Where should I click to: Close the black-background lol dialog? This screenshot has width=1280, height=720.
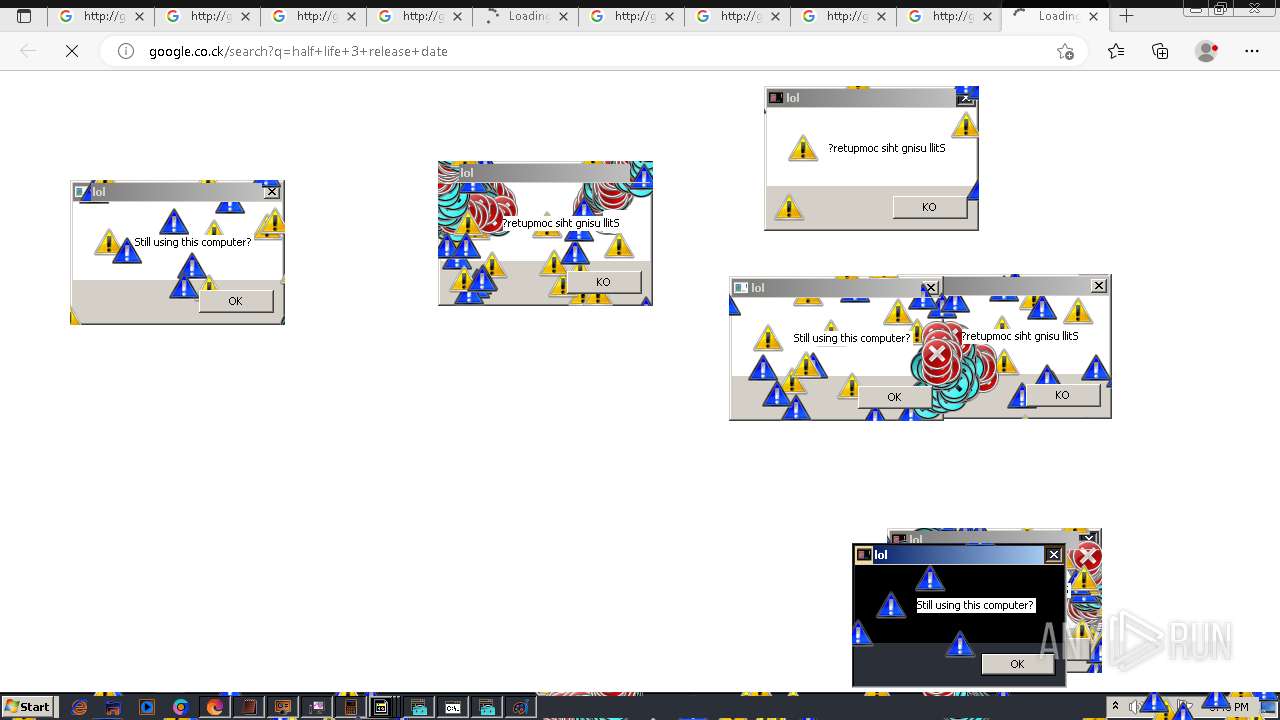pyautogui.click(x=1053, y=555)
